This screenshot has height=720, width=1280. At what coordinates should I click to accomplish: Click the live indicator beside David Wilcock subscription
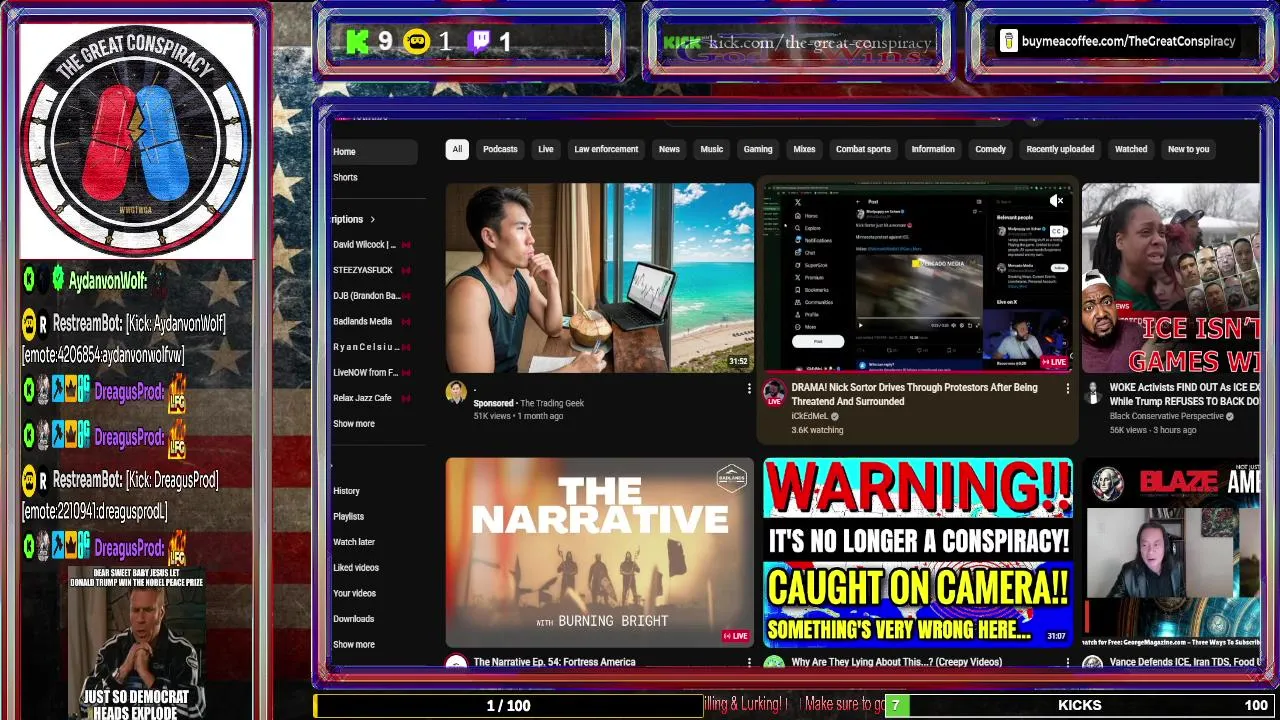pos(406,244)
